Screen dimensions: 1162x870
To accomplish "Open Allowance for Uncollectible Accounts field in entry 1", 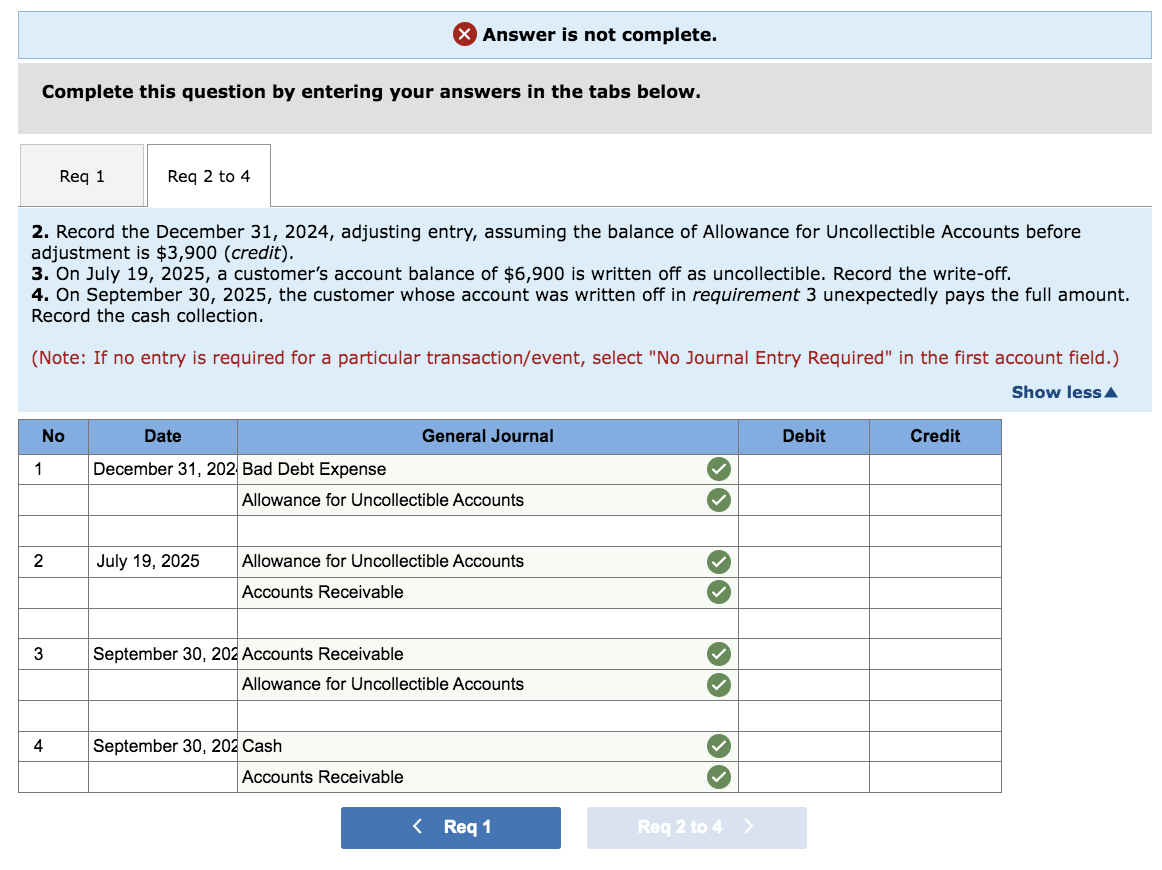I will pyautogui.click(x=488, y=500).
